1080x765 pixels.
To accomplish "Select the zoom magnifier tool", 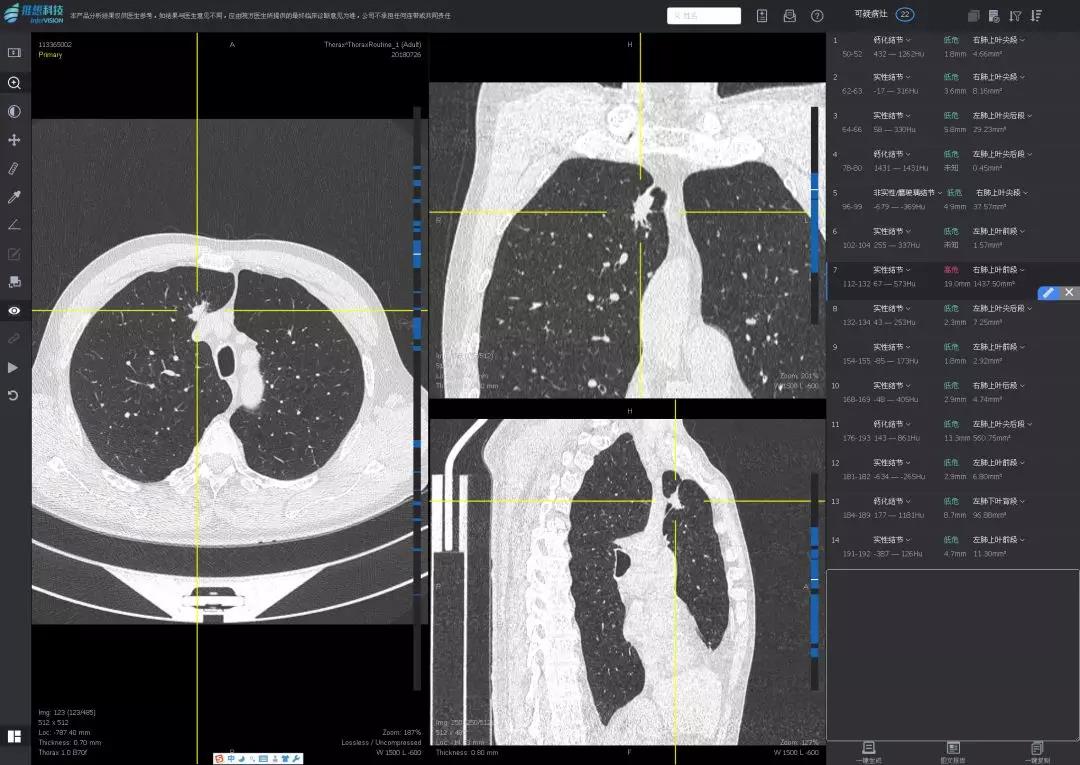I will tap(14, 83).
